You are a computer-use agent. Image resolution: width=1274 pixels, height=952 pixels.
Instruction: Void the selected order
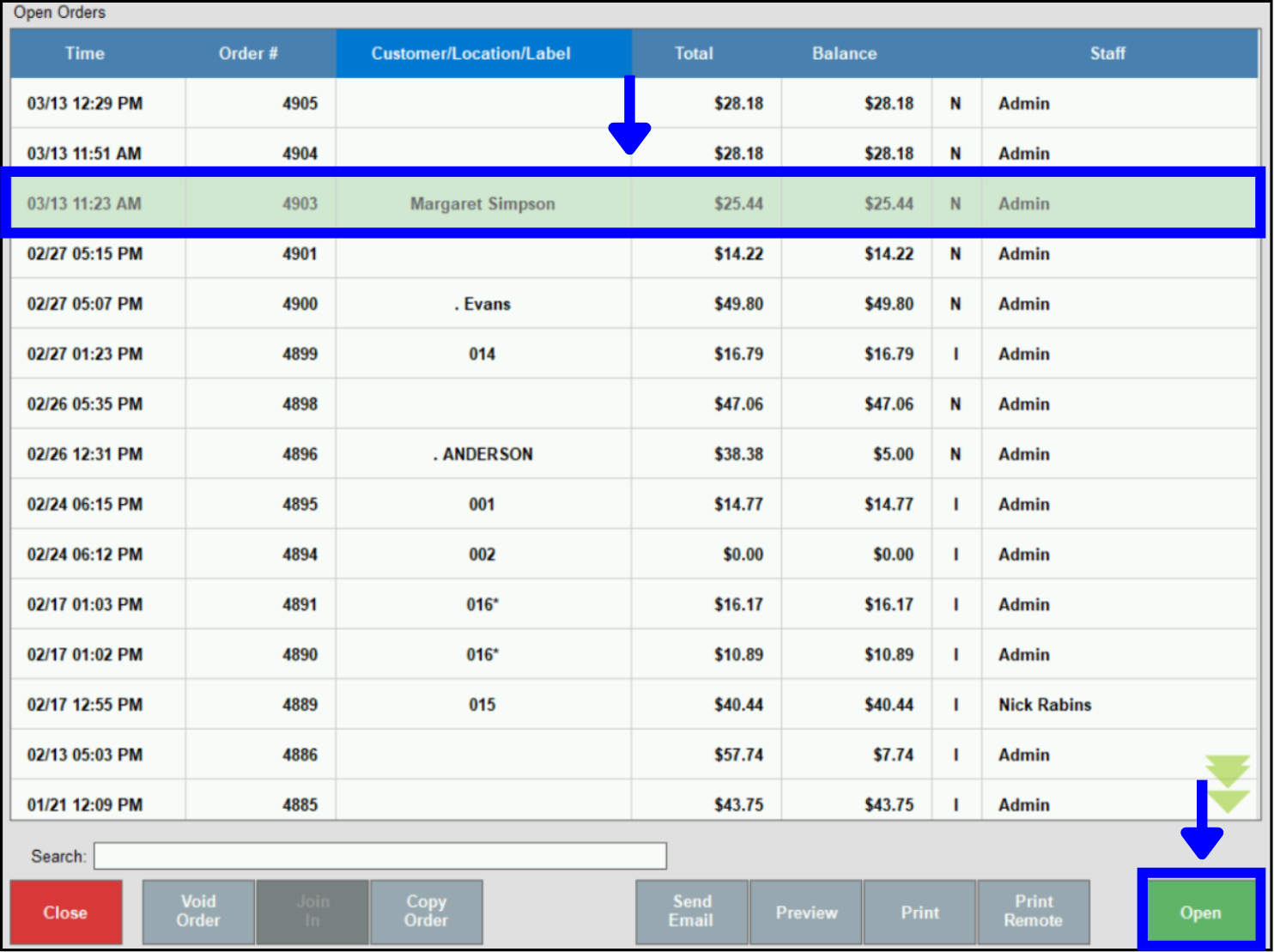tap(198, 912)
